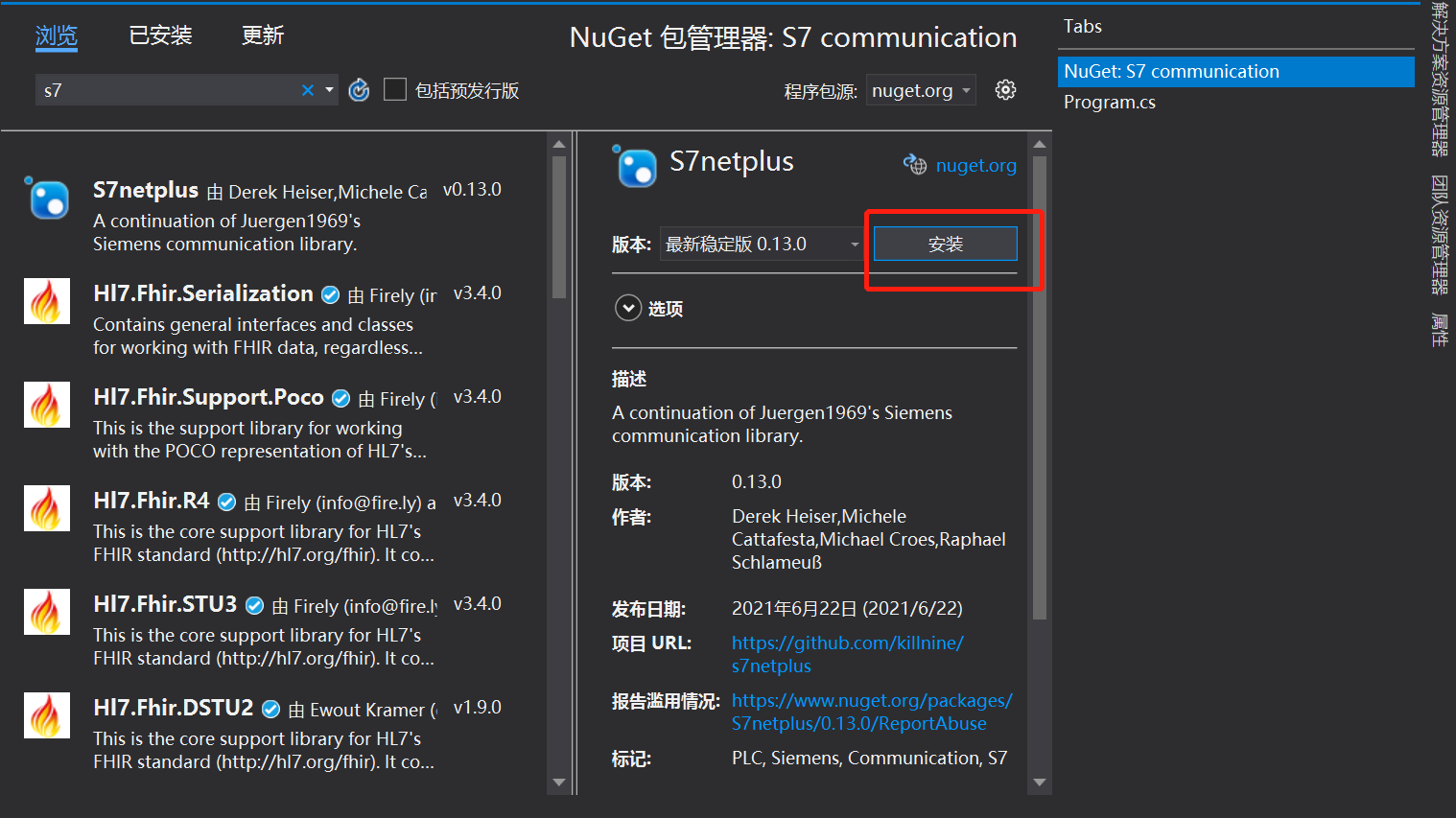Click the globe icon beside nuget.org link

pyautogui.click(x=915, y=165)
